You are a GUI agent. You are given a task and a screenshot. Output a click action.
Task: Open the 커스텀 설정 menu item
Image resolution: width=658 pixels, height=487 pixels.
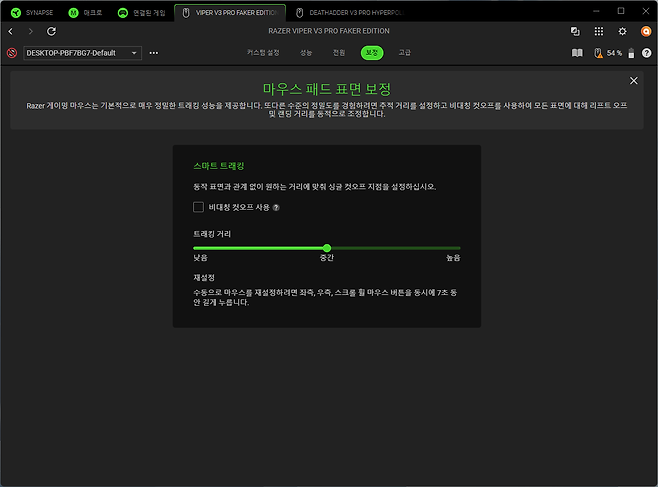click(x=265, y=52)
